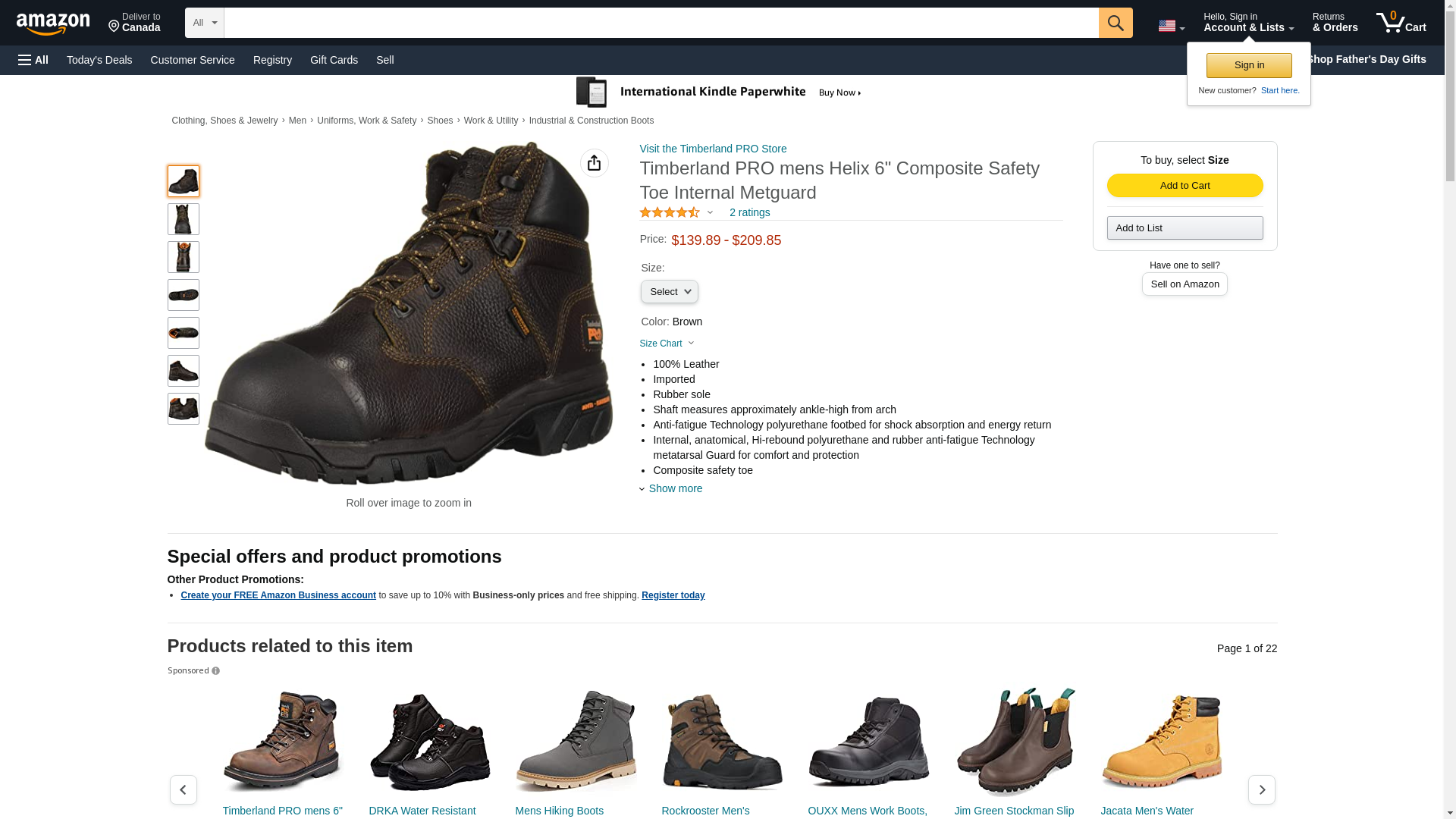The height and width of the screenshot is (819, 1456).
Task: Click in the search text field
Action: tap(661, 23)
